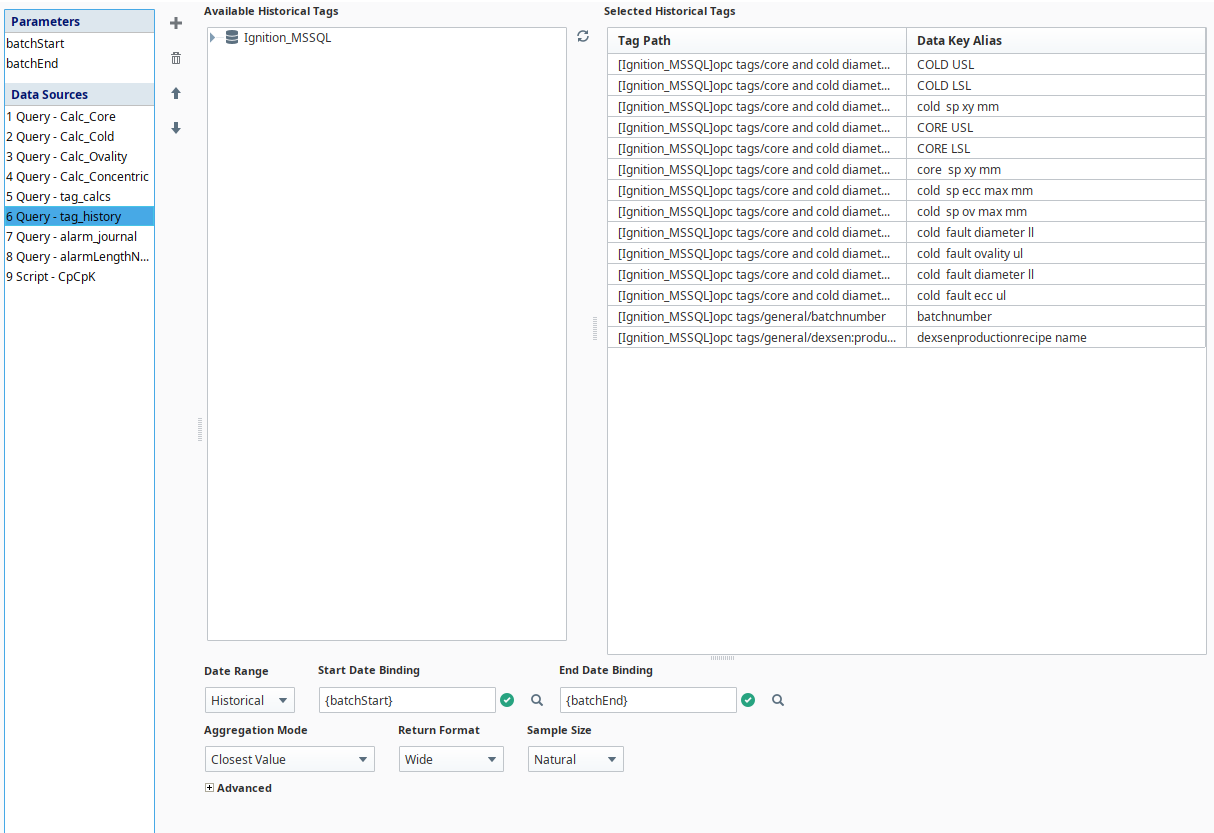This screenshot has width=1214, height=833.
Task: Move data source down with arrow icon
Action: point(176,128)
